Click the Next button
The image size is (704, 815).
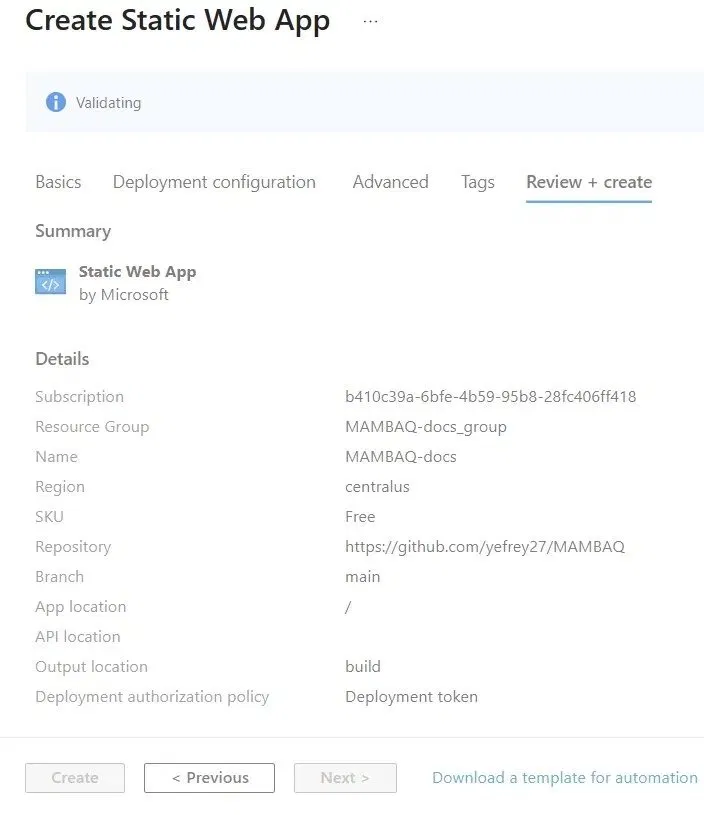click(345, 778)
